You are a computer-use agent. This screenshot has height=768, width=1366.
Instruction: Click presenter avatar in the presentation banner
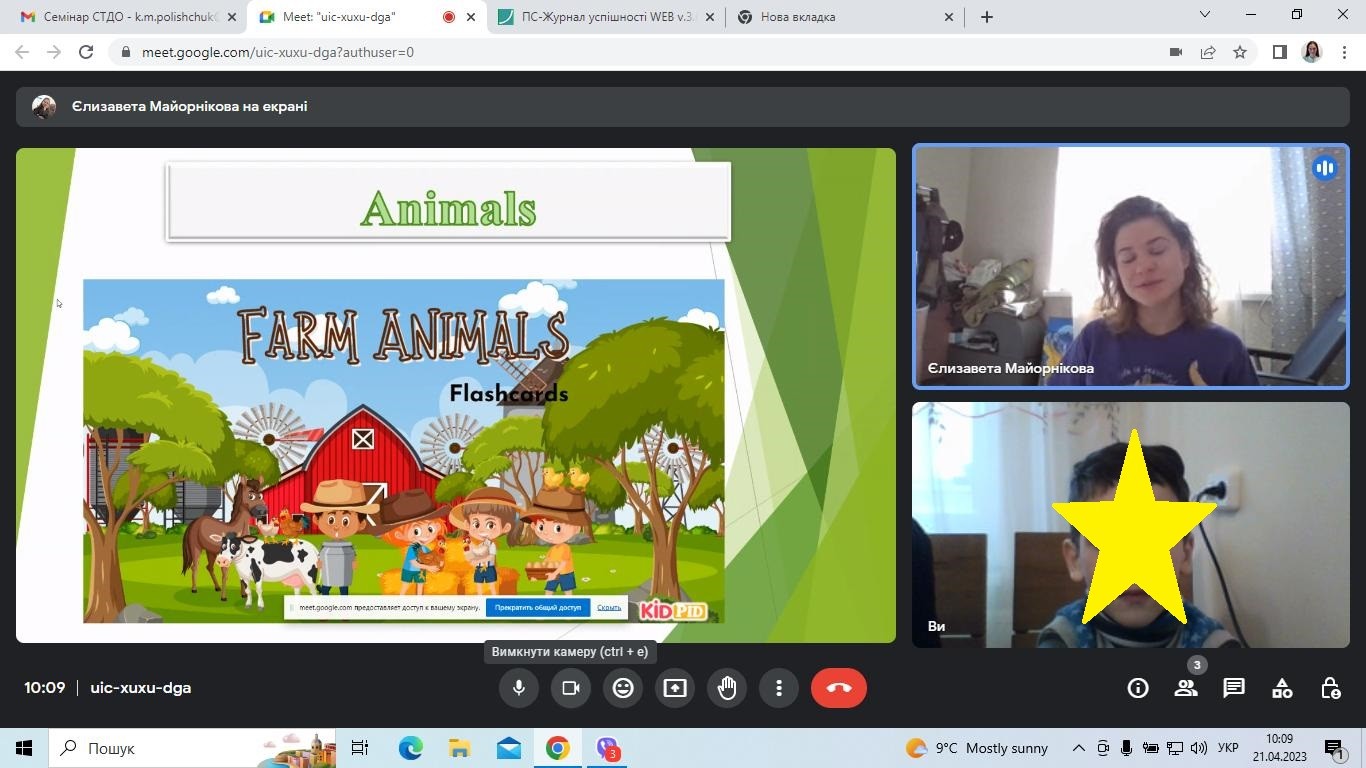[x=43, y=107]
